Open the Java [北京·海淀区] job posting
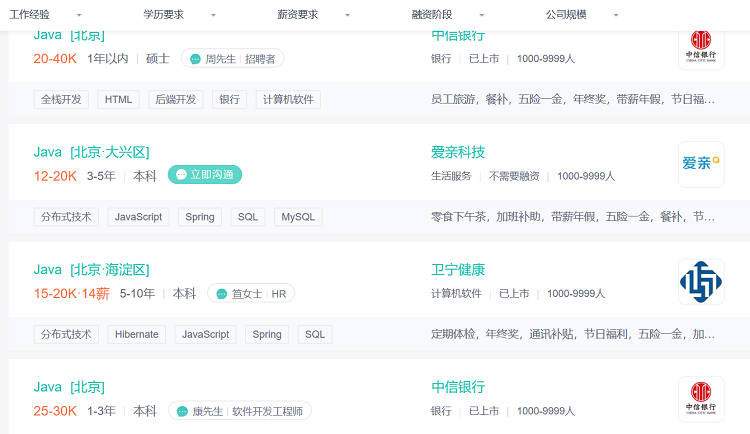Viewport: 750px width, 434px height. [91, 269]
